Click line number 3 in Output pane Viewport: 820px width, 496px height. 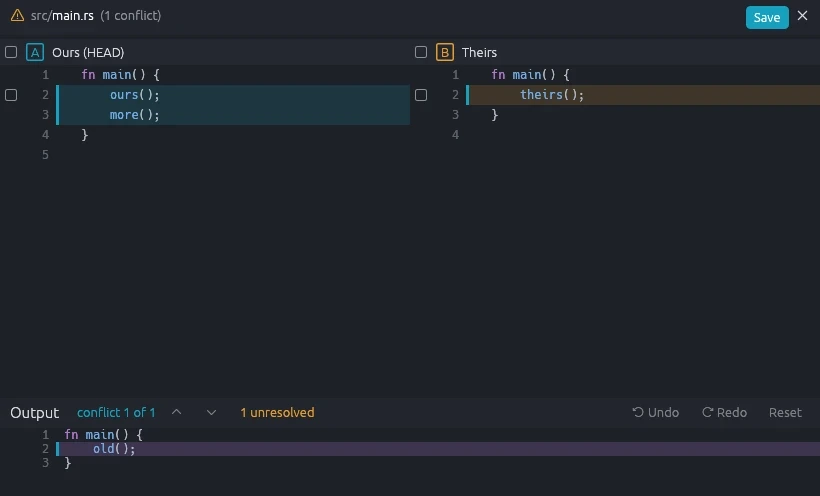coord(45,463)
